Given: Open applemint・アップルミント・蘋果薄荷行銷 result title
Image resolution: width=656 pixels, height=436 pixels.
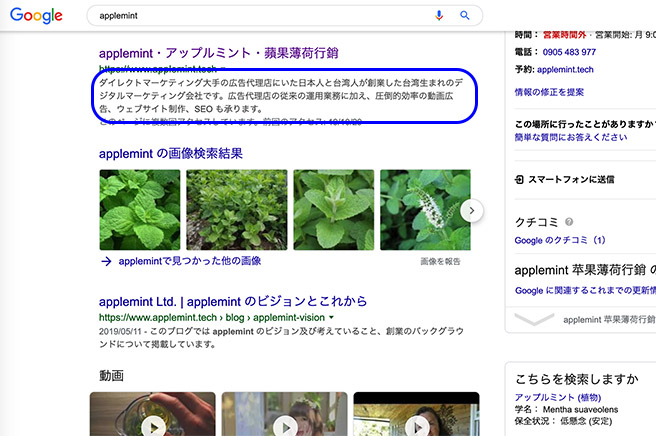Looking at the screenshot, I should (219, 53).
